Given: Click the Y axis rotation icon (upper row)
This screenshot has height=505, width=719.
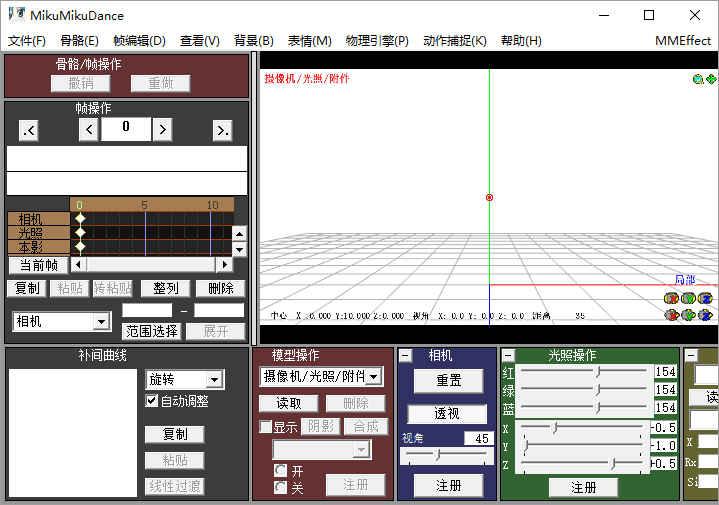Looking at the screenshot, I should tap(689, 299).
